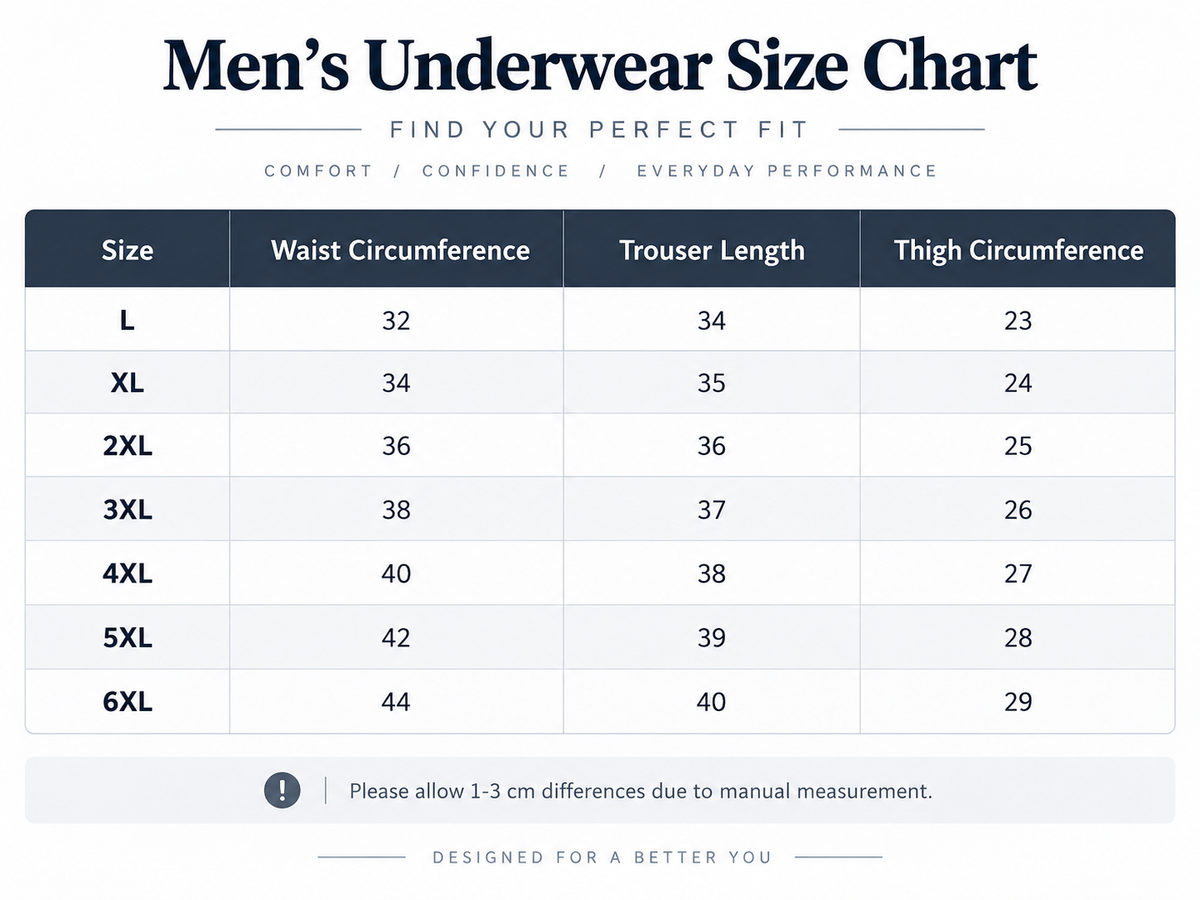Click waist value 44 for 6XL
Image resolution: width=1200 pixels, height=900 pixels.
point(396,702)
